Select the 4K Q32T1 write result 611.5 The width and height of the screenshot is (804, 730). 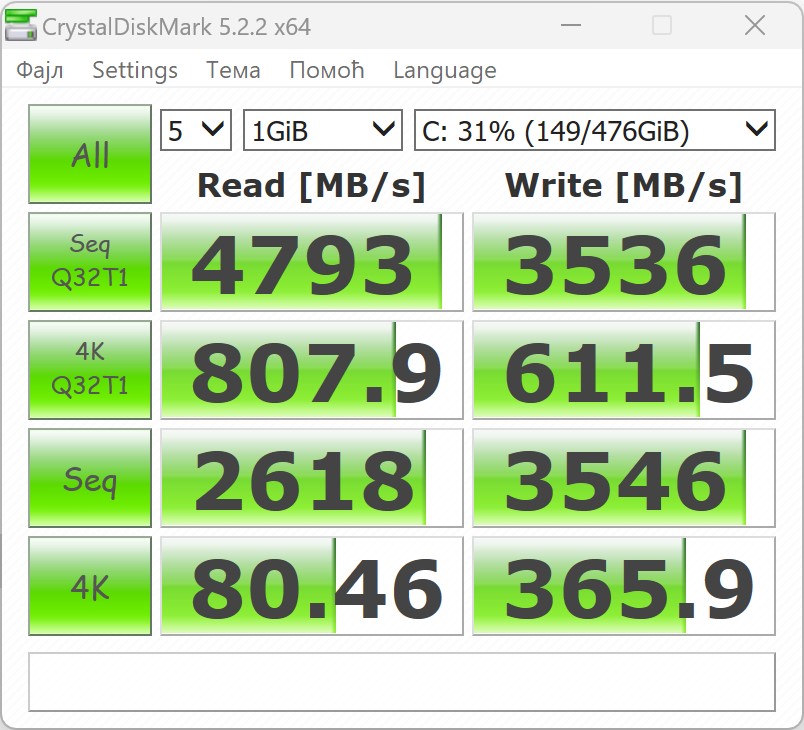tap(624, 370)
